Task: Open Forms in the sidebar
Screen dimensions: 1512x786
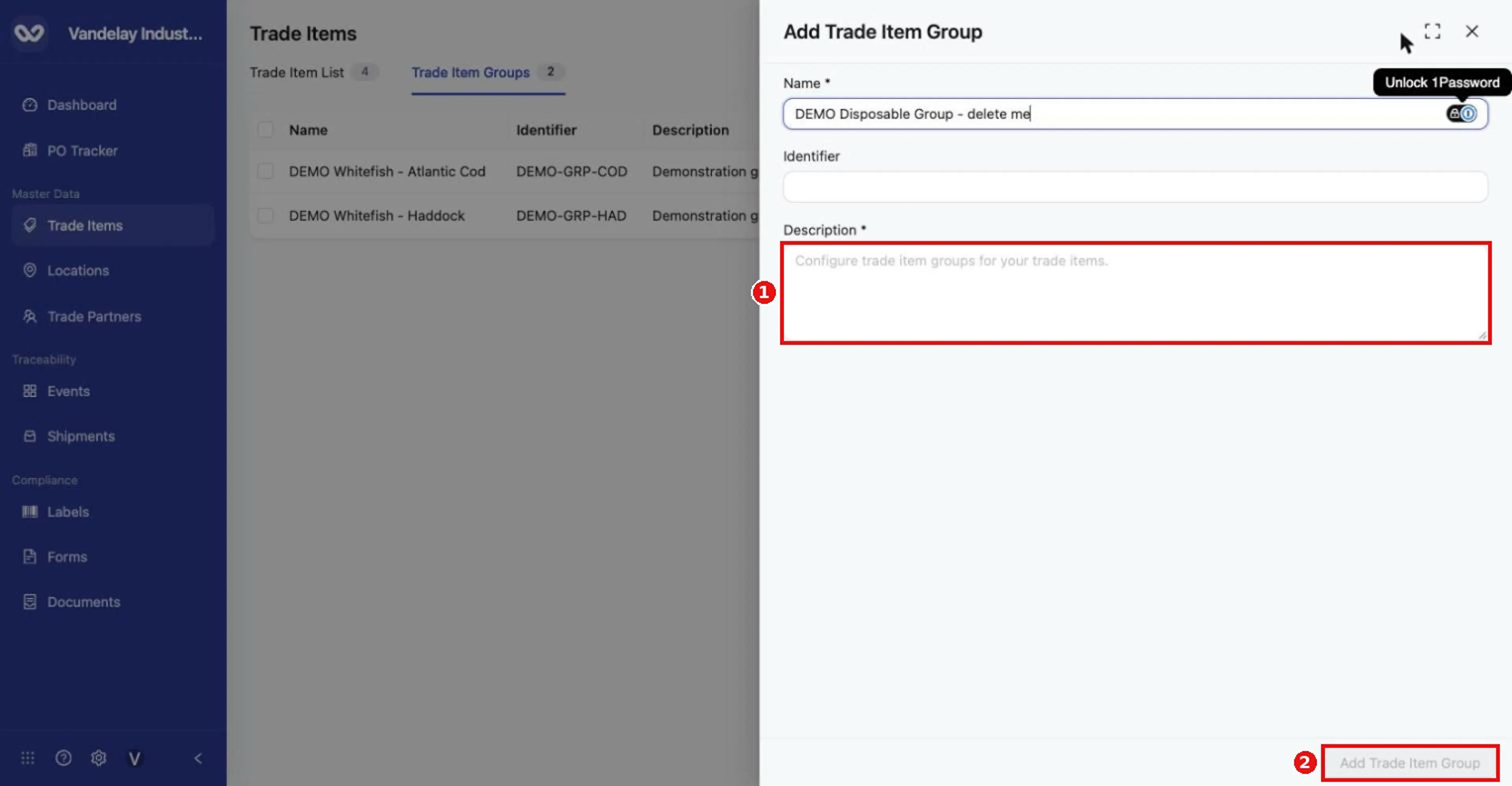Action: 112,557
